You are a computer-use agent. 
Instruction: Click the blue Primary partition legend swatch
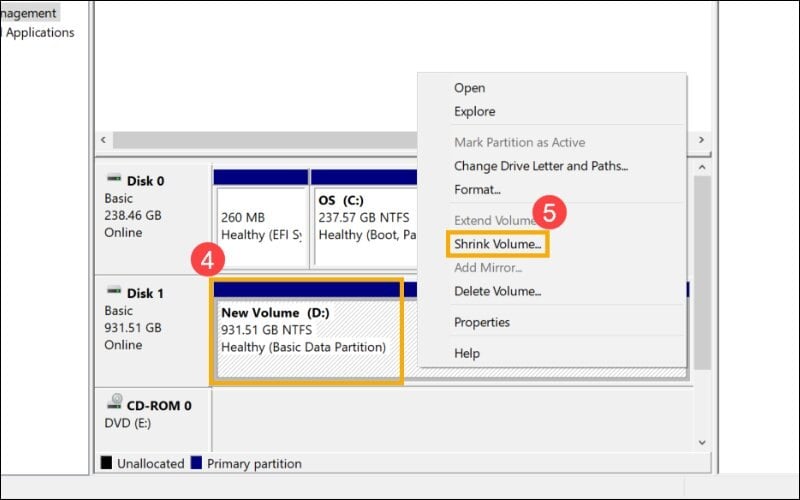click(196, 463)
